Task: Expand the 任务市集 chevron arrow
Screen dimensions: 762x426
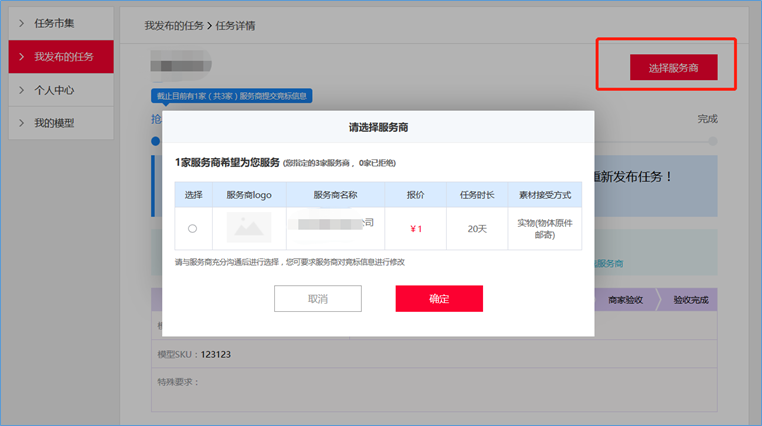Action: pos(22,23)
